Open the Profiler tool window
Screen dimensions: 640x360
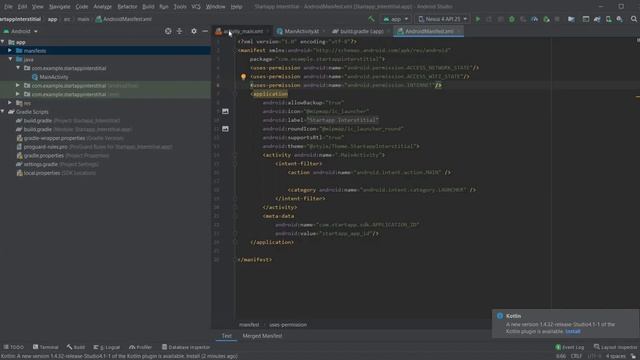(x=140, y=347)
